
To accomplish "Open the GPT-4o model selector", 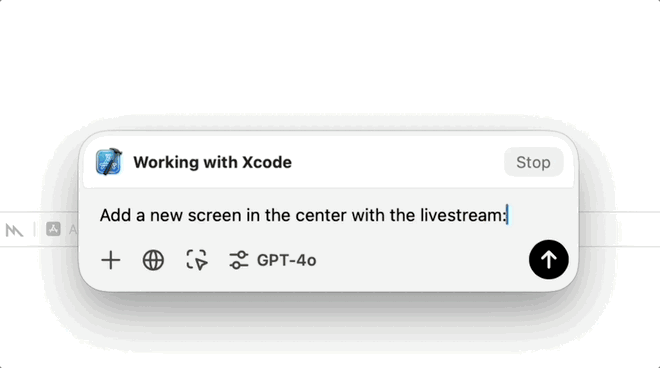I will pyautogui.click(x=286, y=260).
